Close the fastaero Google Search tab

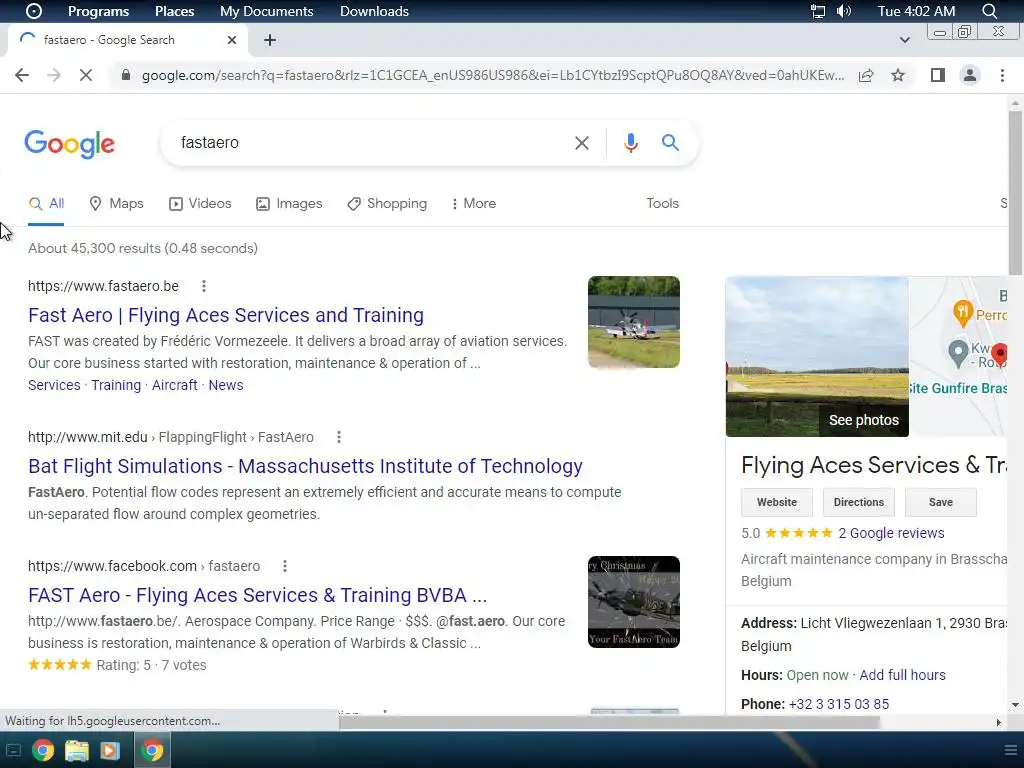click(x=232, y=40)
